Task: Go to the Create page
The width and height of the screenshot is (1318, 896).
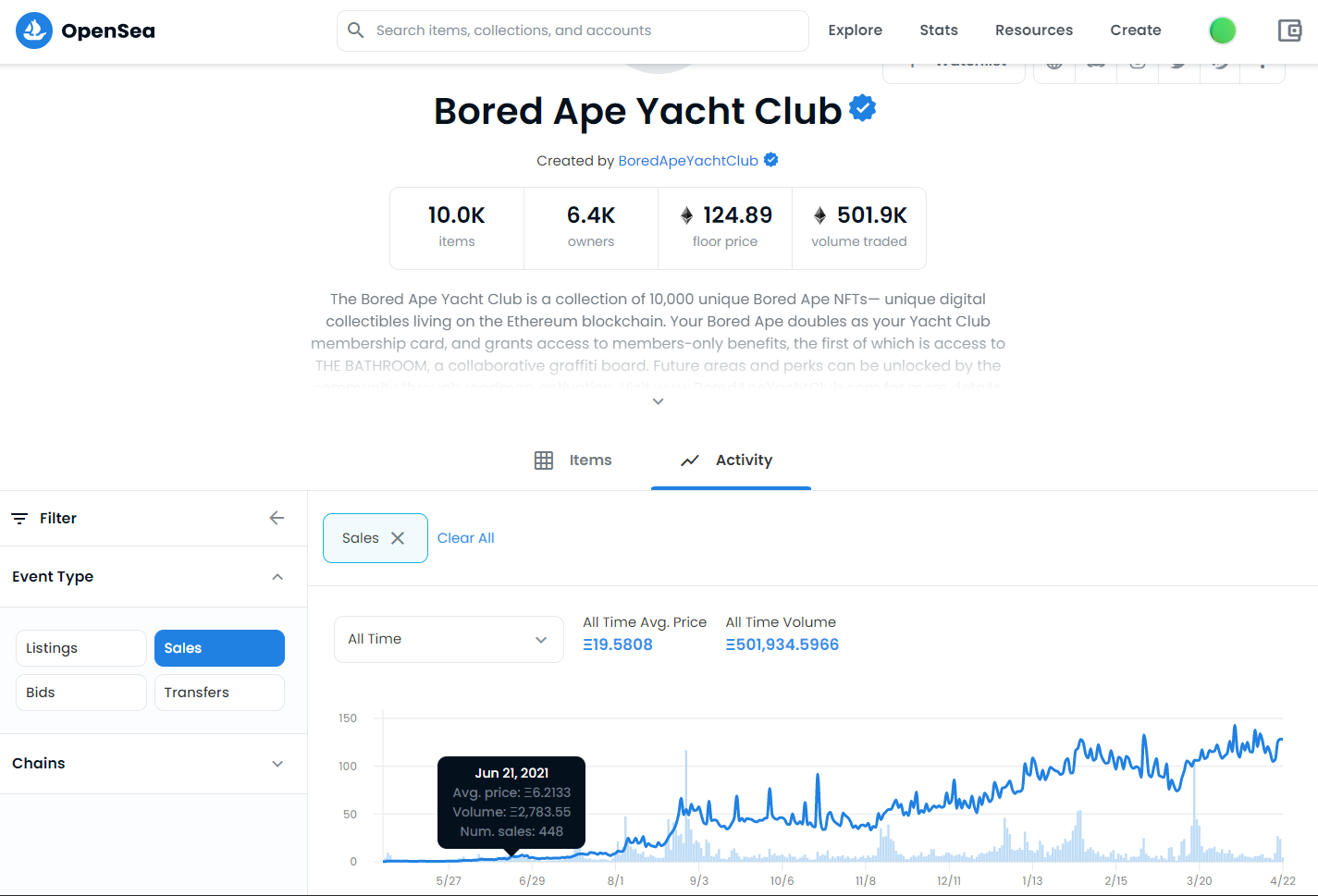Action: tap(1136, 31)
